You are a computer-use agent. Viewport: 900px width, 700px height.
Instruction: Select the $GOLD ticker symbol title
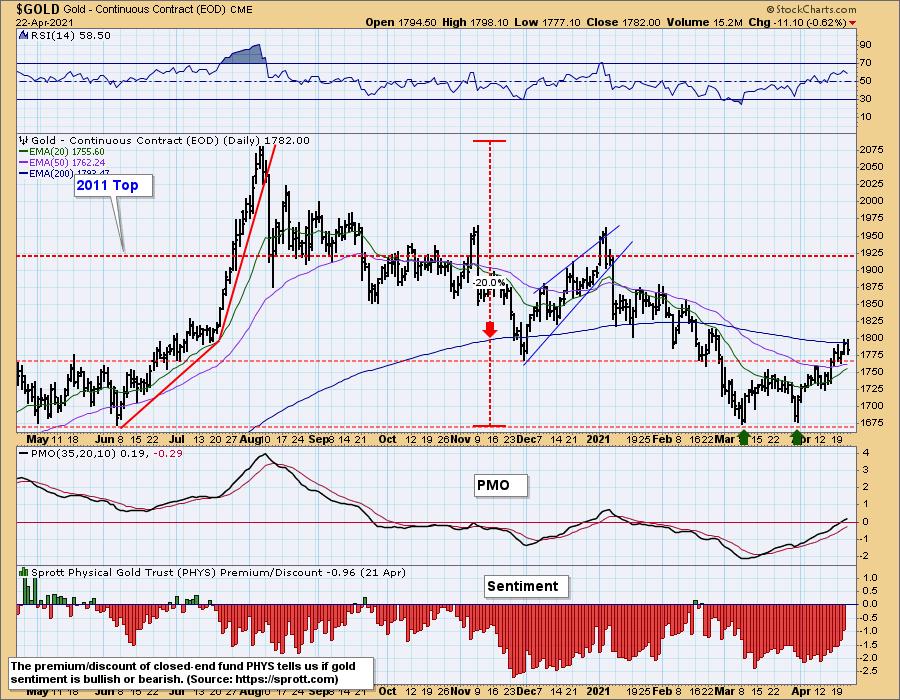[38, 9]
